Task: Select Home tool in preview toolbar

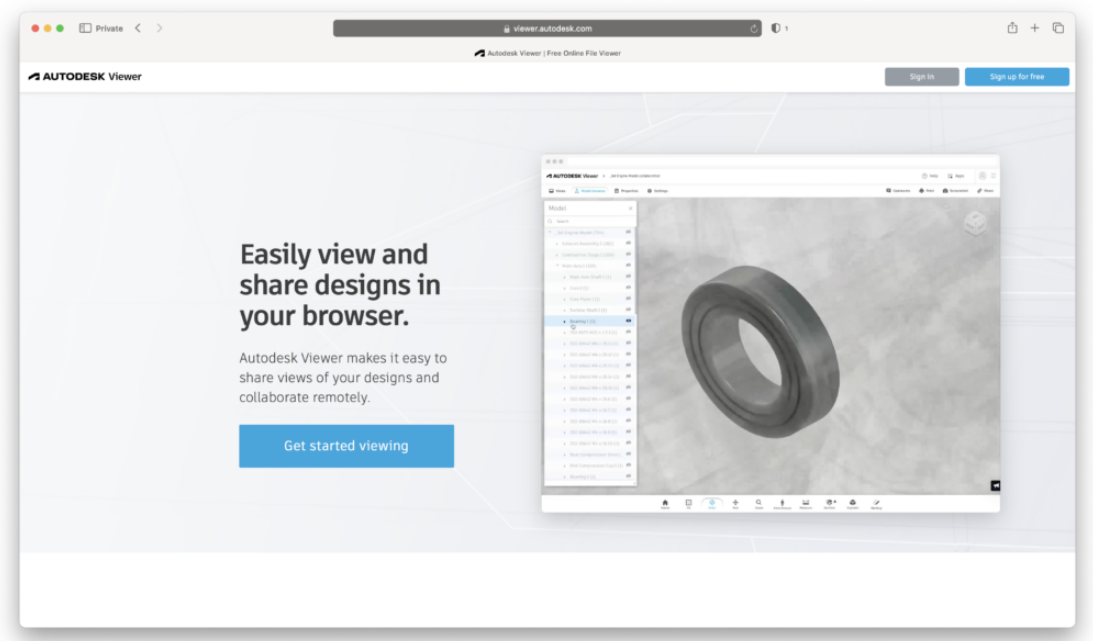Action: [x=665, y=504]
